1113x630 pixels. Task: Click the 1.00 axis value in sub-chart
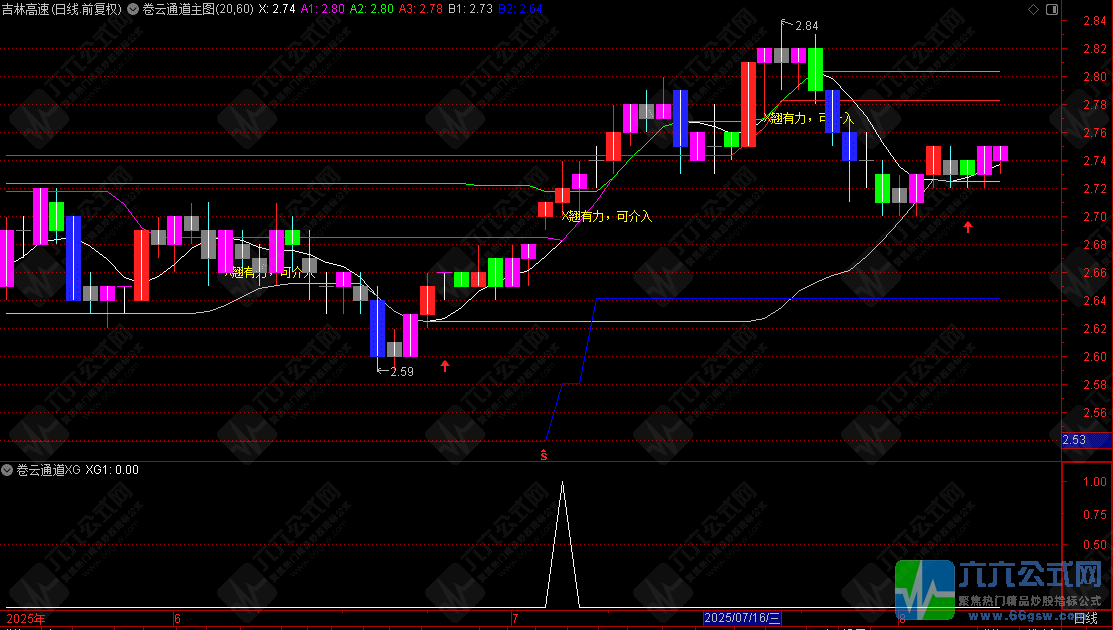(x=1095, y=482)
